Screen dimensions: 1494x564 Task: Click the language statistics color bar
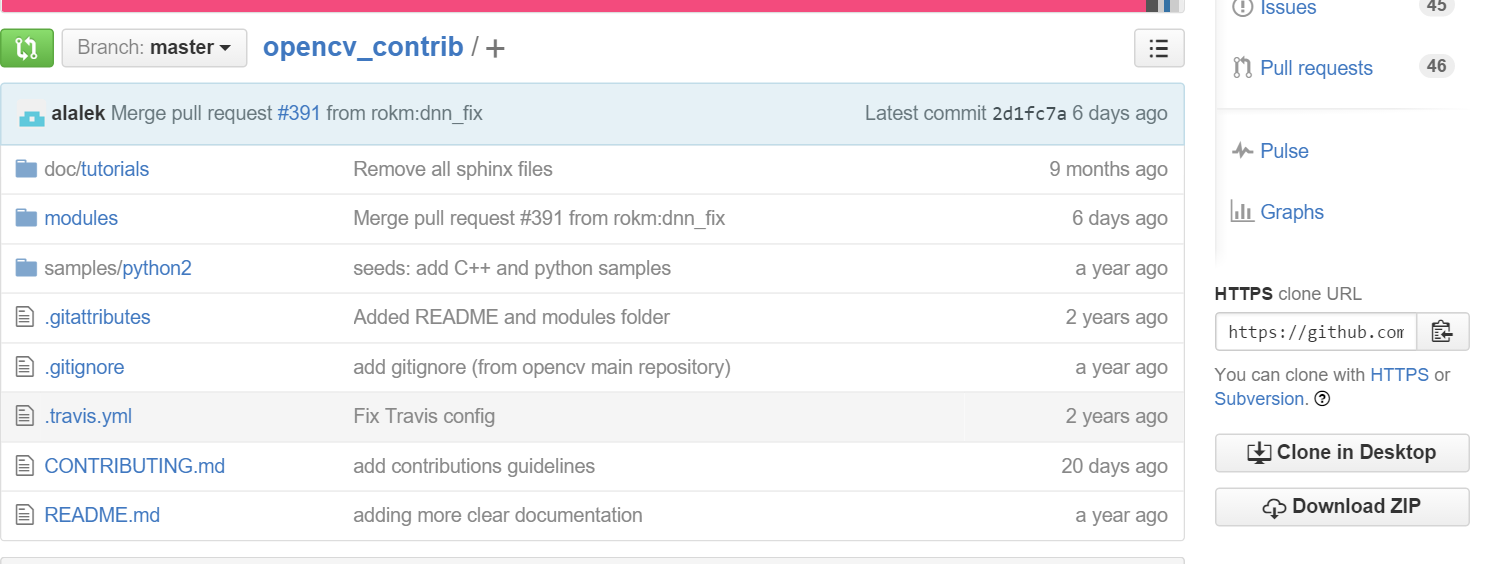click(592, 6)
